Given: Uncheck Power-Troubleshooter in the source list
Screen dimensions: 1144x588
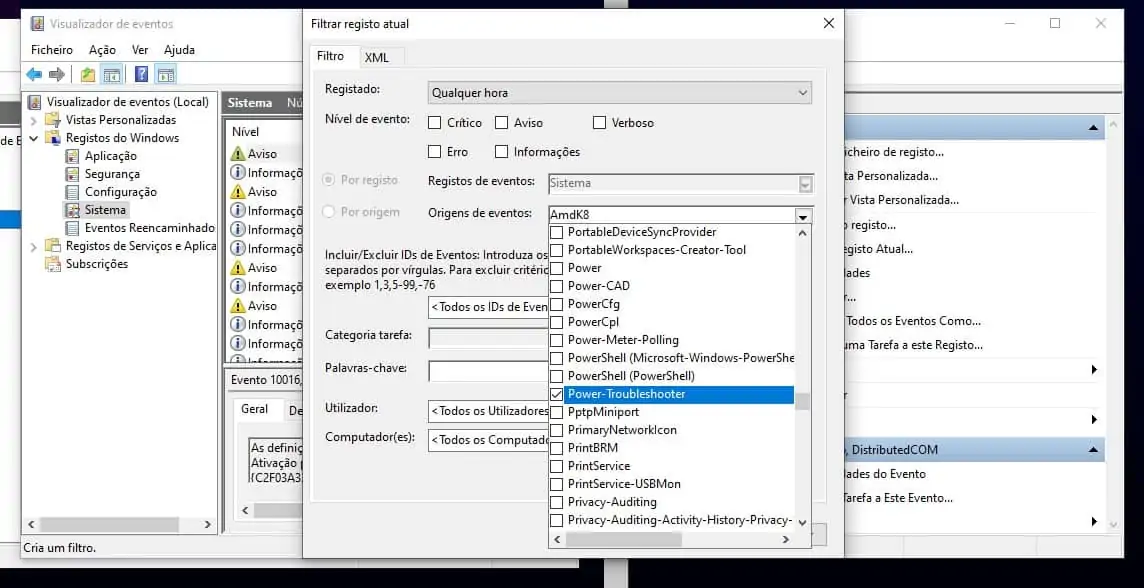Looking at the screenshot, I should [557, 395].
